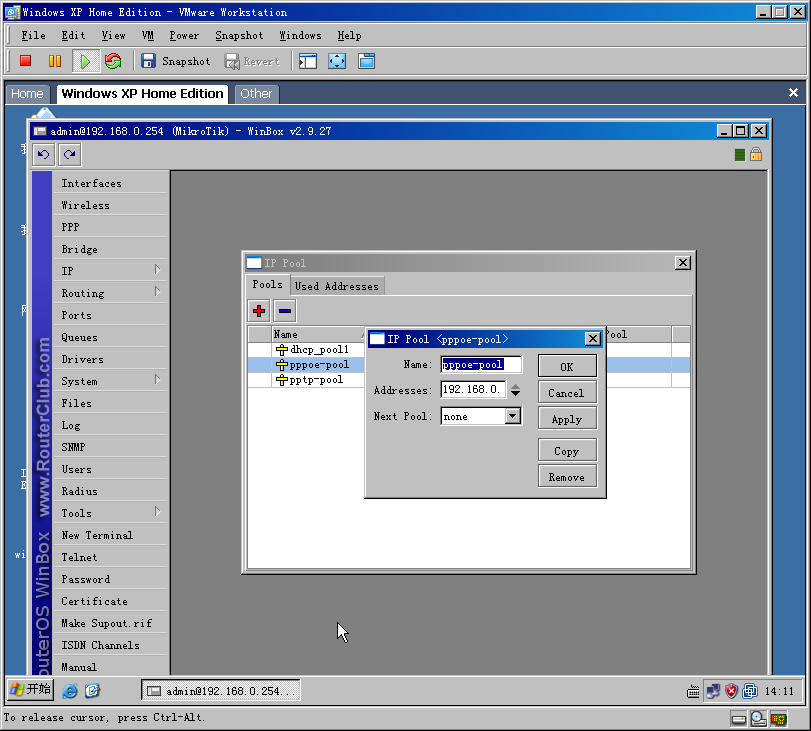This screenshot has width=811, height=731.
Task: Click the VMware full screen icon
Action: click(337, 61)
